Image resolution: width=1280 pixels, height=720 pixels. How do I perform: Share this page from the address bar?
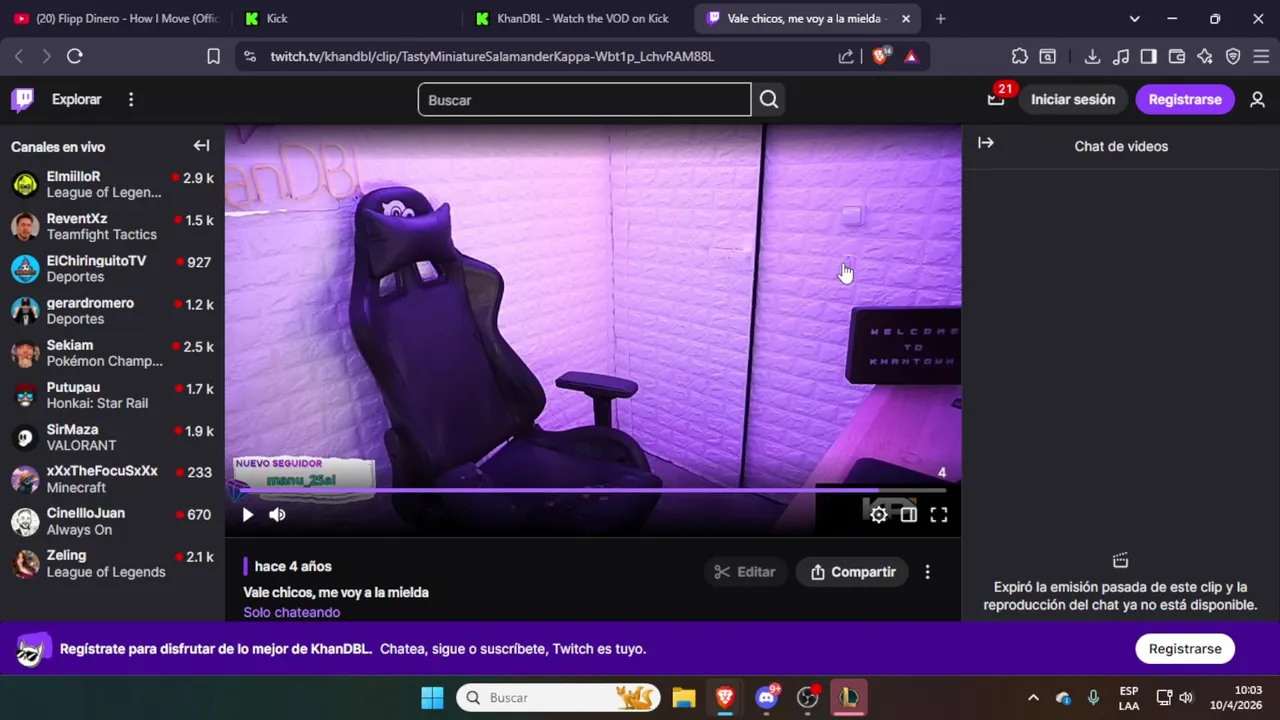(846, 56)
